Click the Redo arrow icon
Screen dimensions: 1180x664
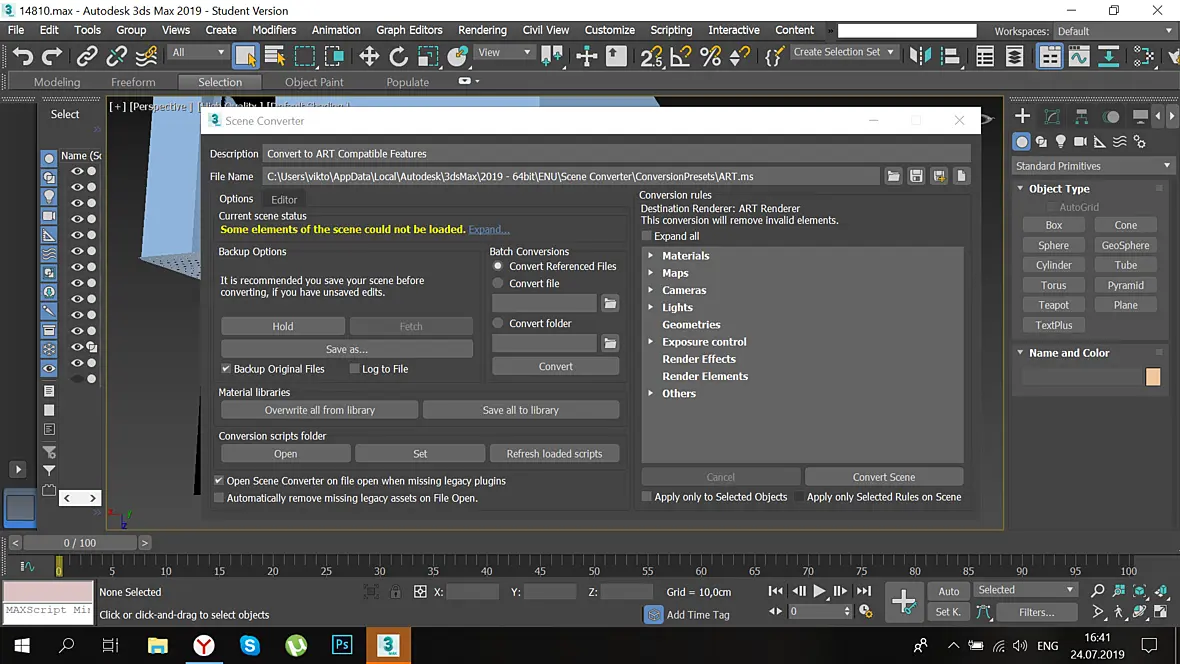[51, 56]
